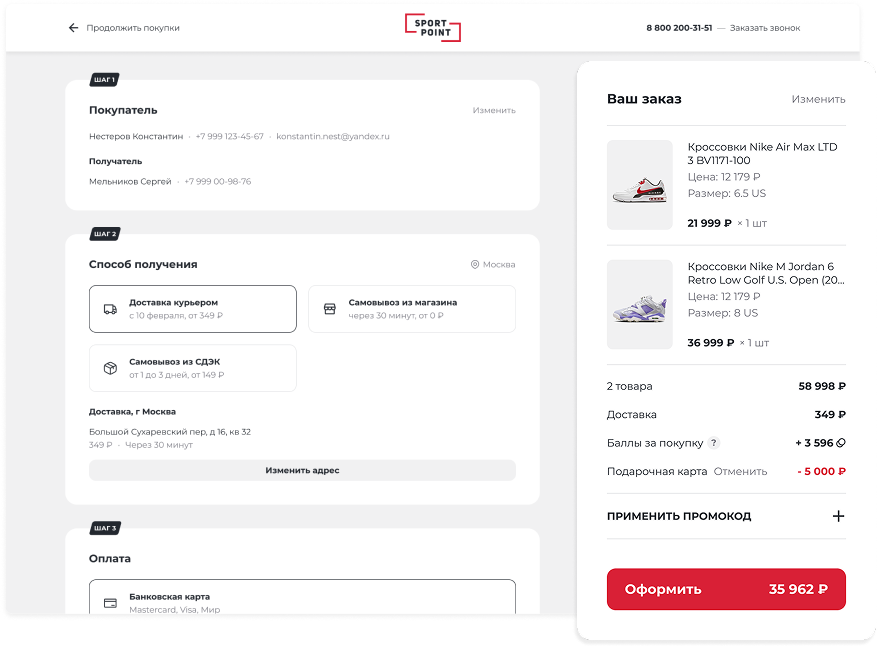Click the Размер: 8 US text
The width and height of the screenshot is (877, 647).
(723, 313)
